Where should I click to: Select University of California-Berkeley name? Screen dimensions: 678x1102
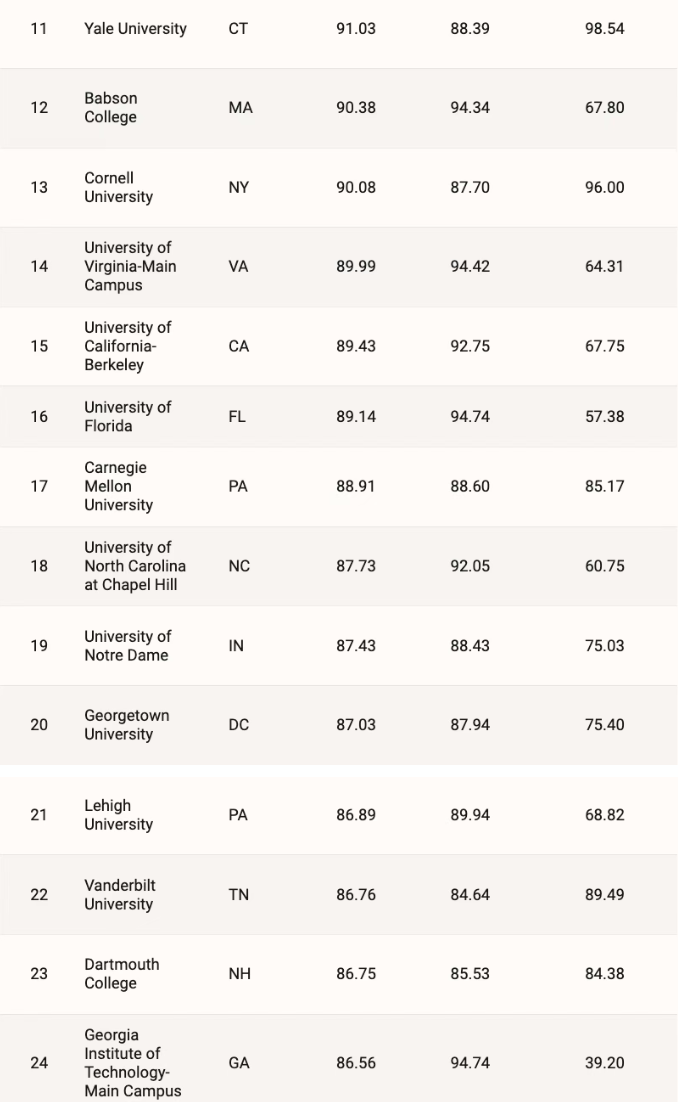128,346
